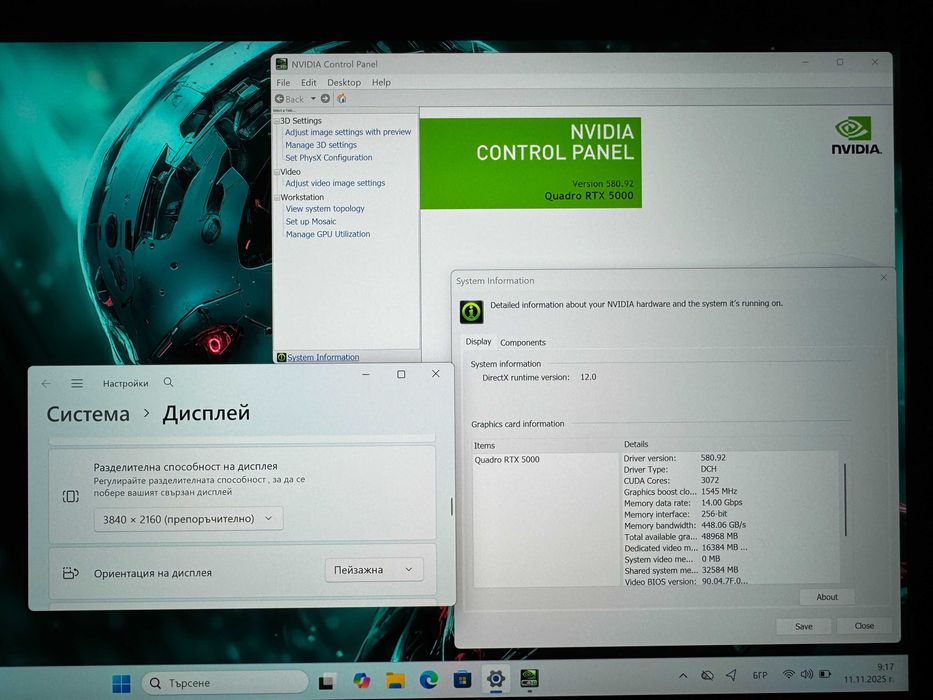Close the System Information dialog with X

(884, 278)
